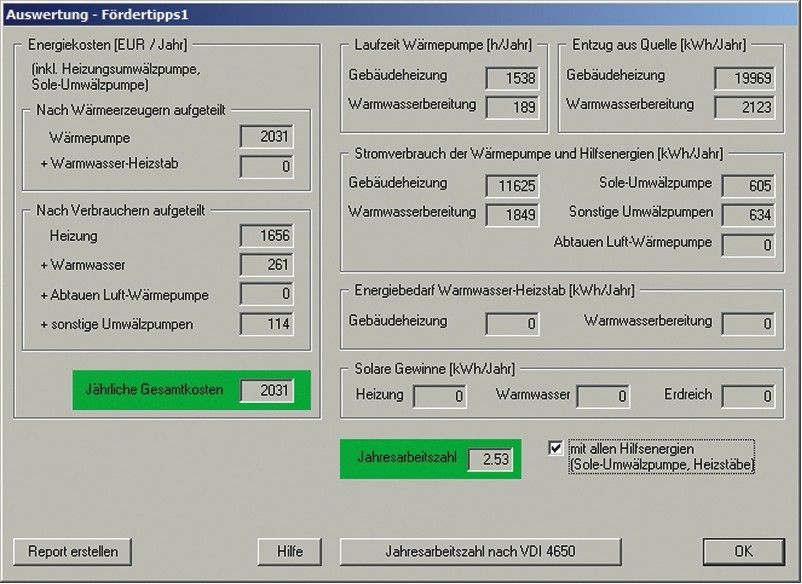This screenshot has width=802, height=584.
Task: Click the Report erstellen button
Action: point(72,551)
